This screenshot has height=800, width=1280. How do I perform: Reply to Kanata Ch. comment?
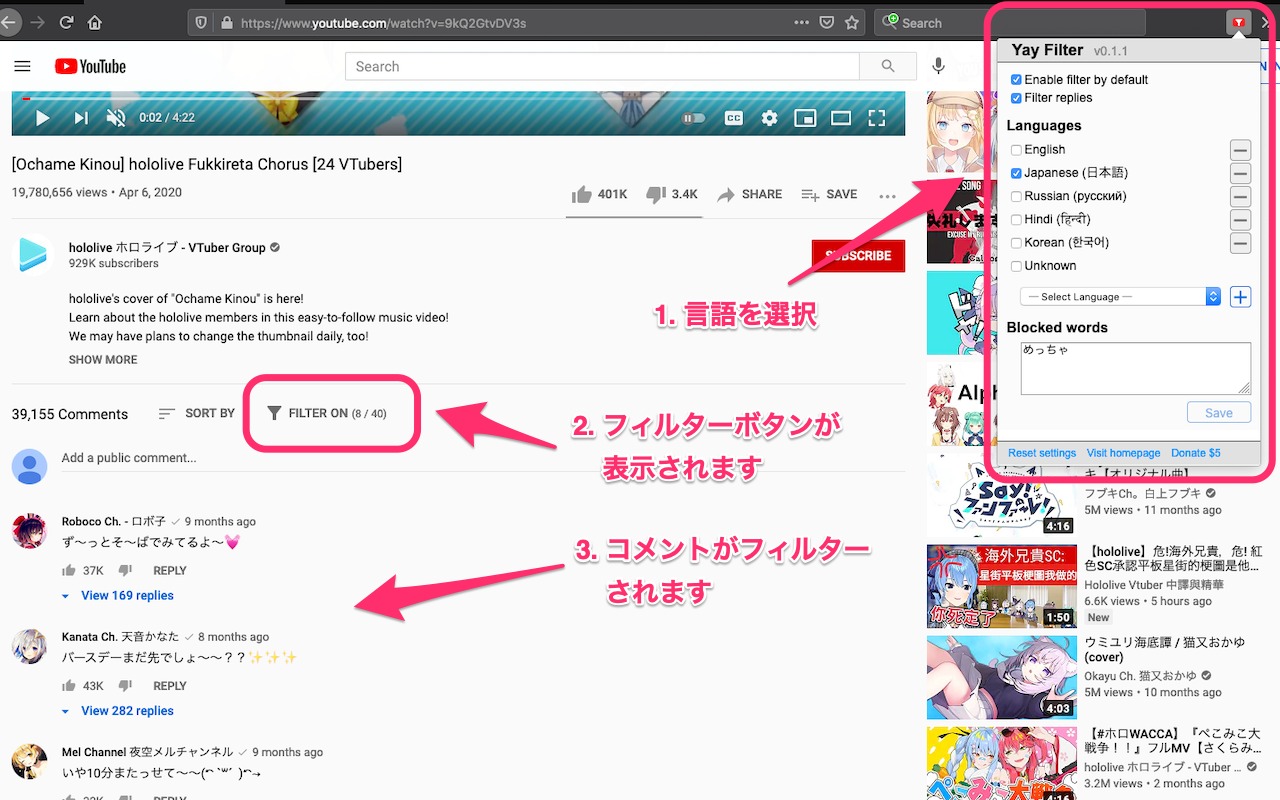[x=170, y=686]
